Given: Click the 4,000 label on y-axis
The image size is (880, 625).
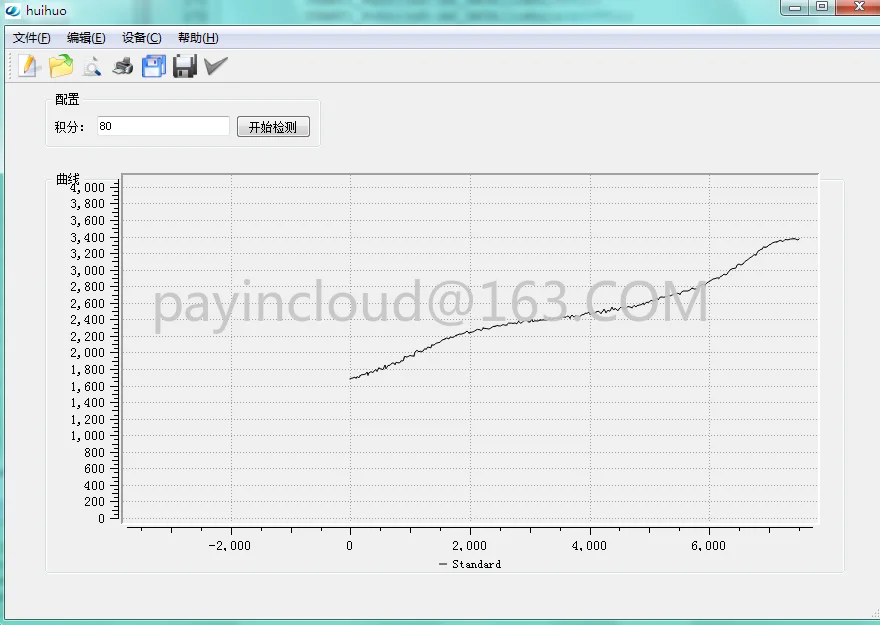Looking at the screenshot, I should (x=88, y=187).
